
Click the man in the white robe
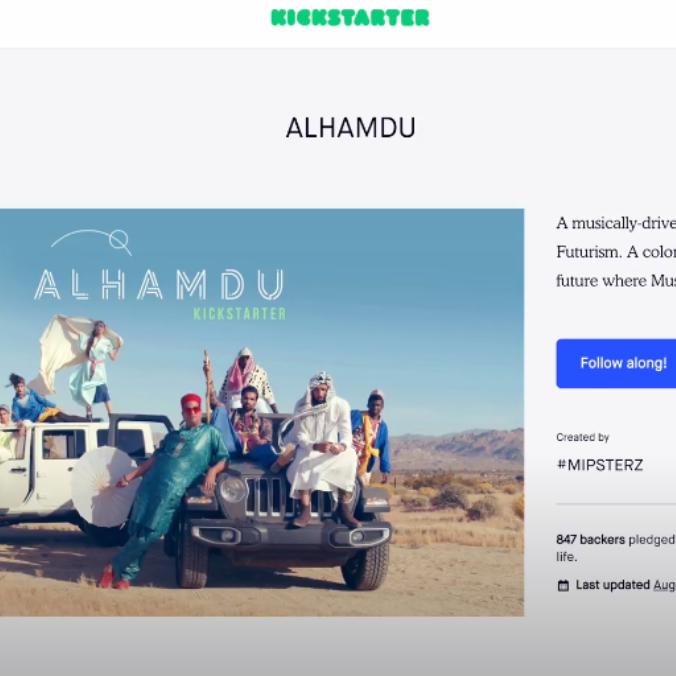coord(322,448)
